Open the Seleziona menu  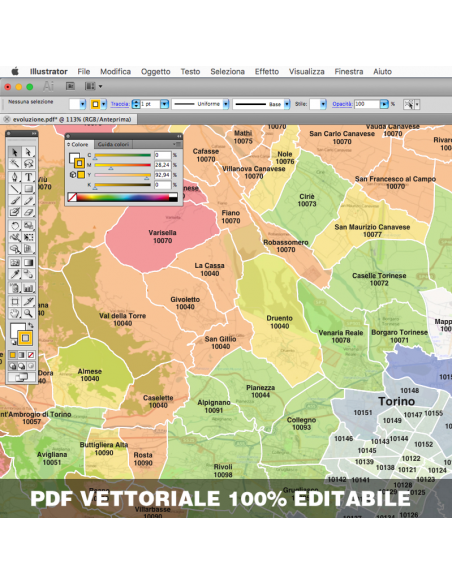(227, 72)
